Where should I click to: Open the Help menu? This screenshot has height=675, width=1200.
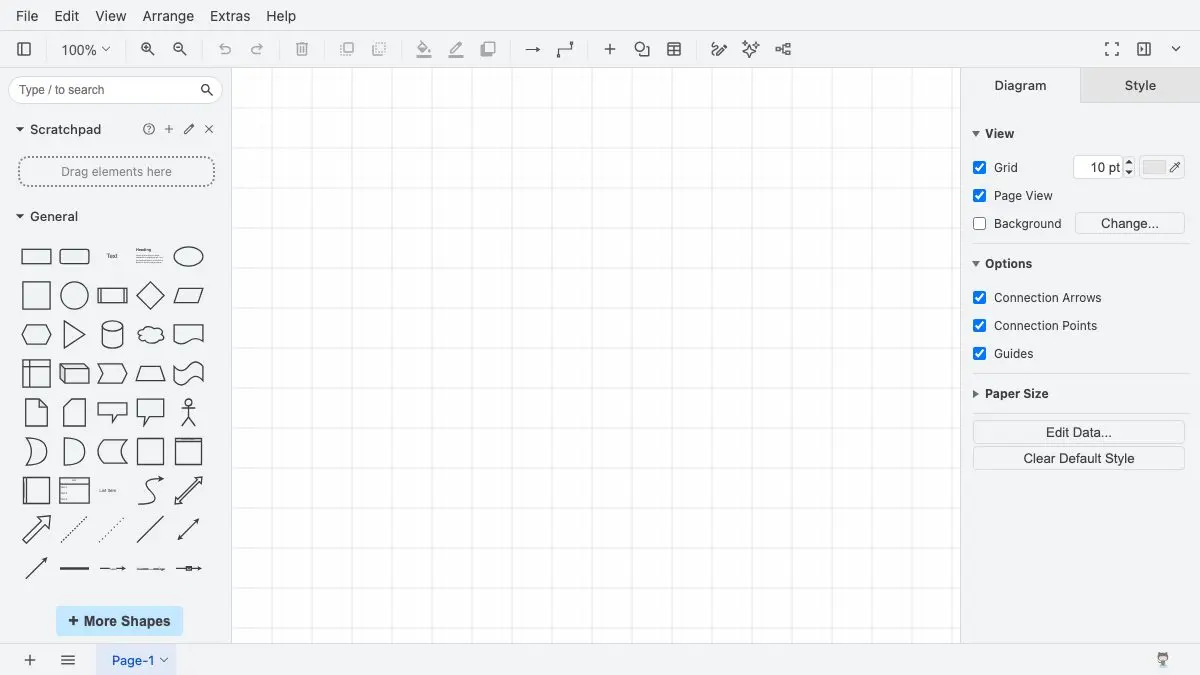point(281,16)
